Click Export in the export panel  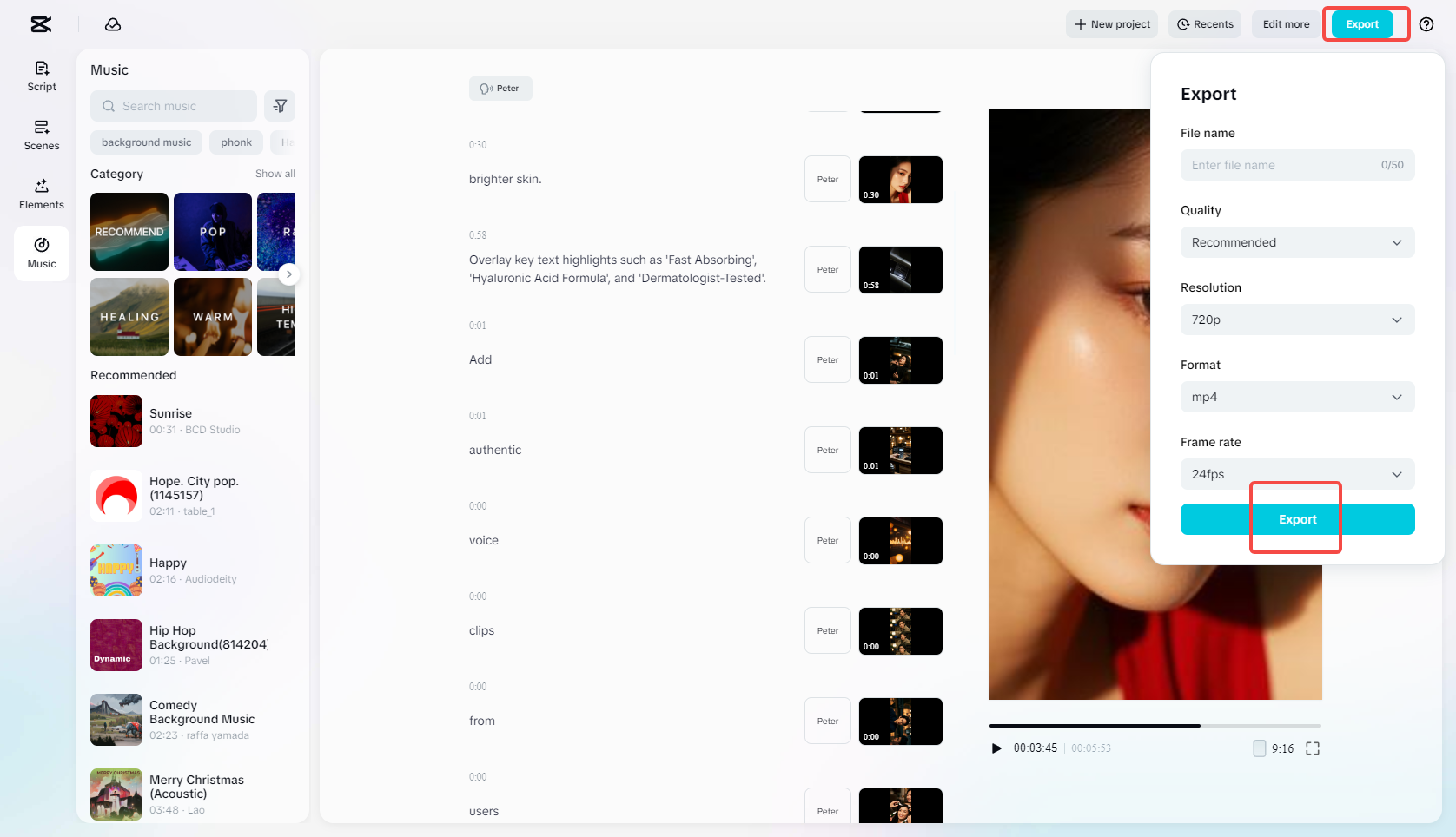pos(1297,518)
